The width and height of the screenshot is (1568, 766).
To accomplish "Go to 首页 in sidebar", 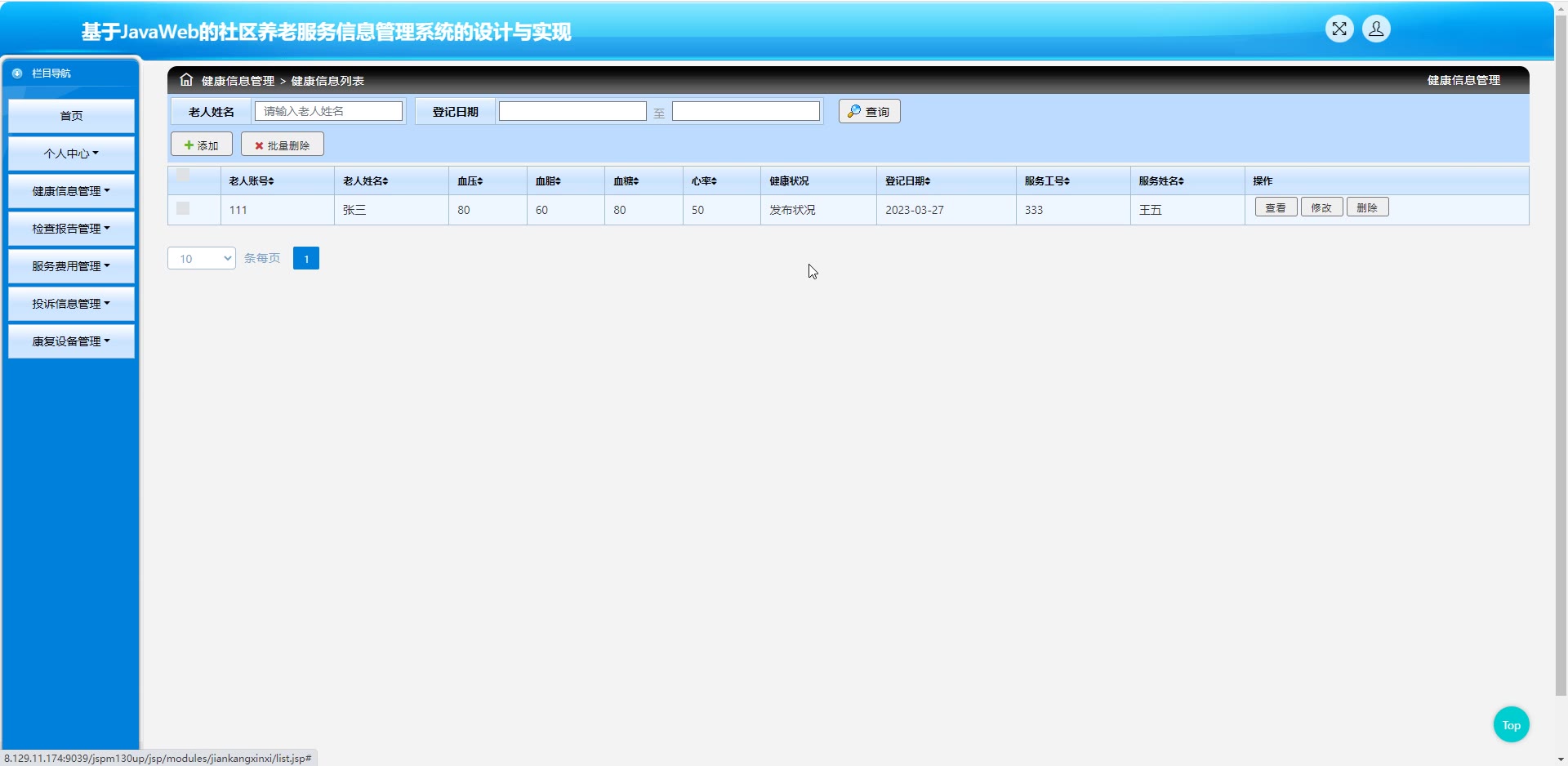I will (x=71, y=116).
